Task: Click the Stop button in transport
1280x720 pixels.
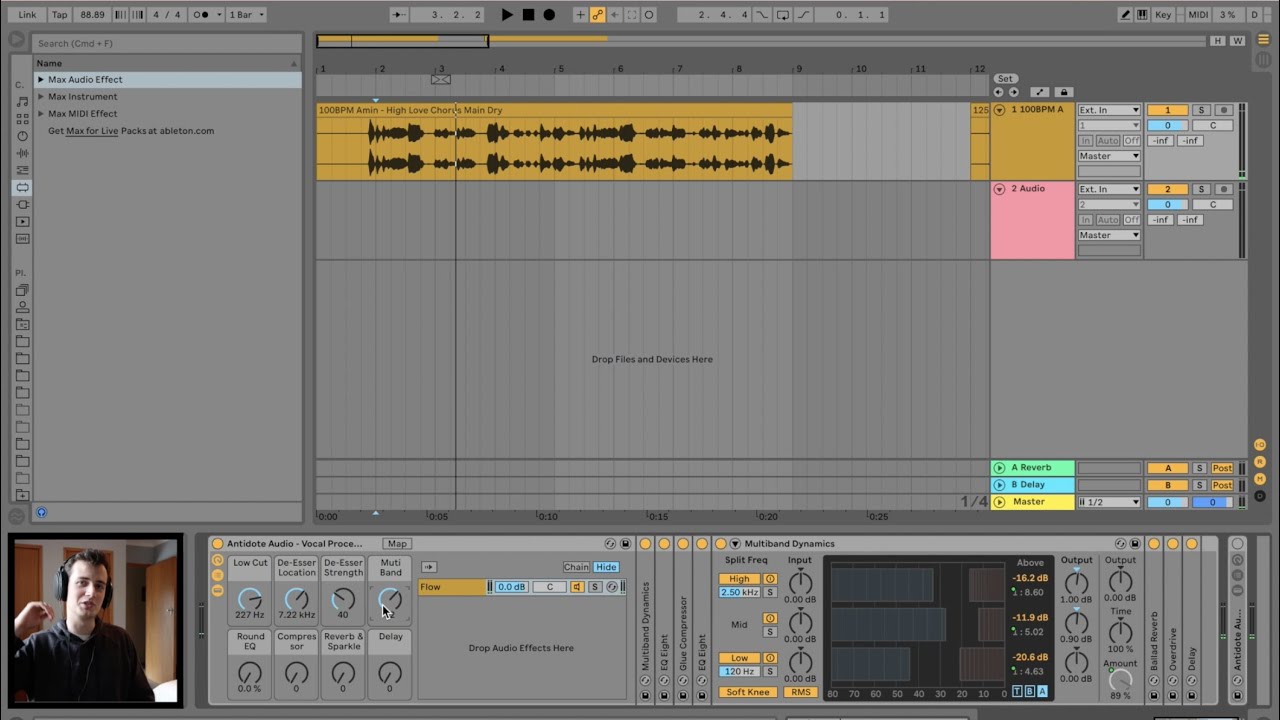Action: click(528, 15)
